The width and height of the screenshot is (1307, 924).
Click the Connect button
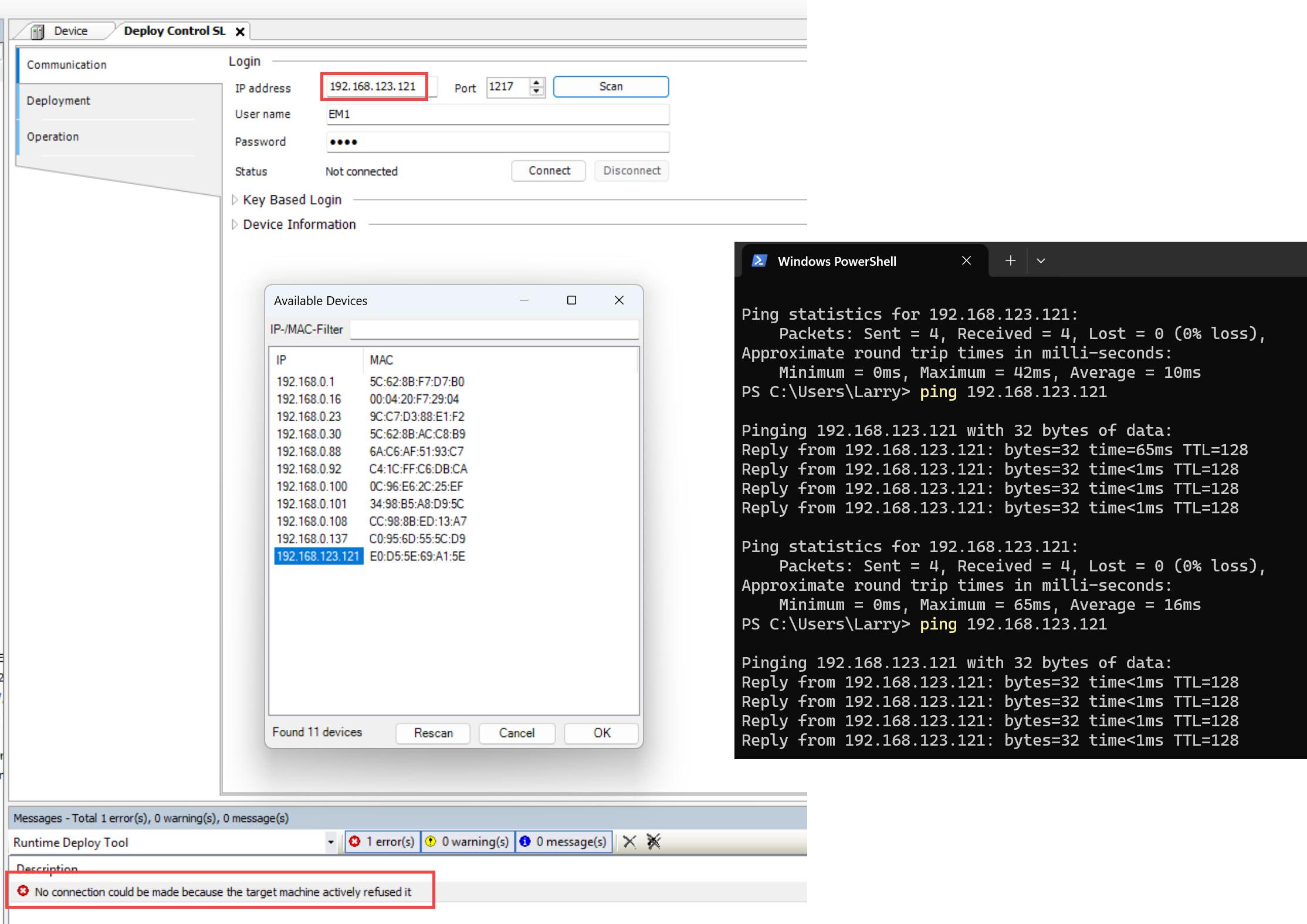point(548,171)
